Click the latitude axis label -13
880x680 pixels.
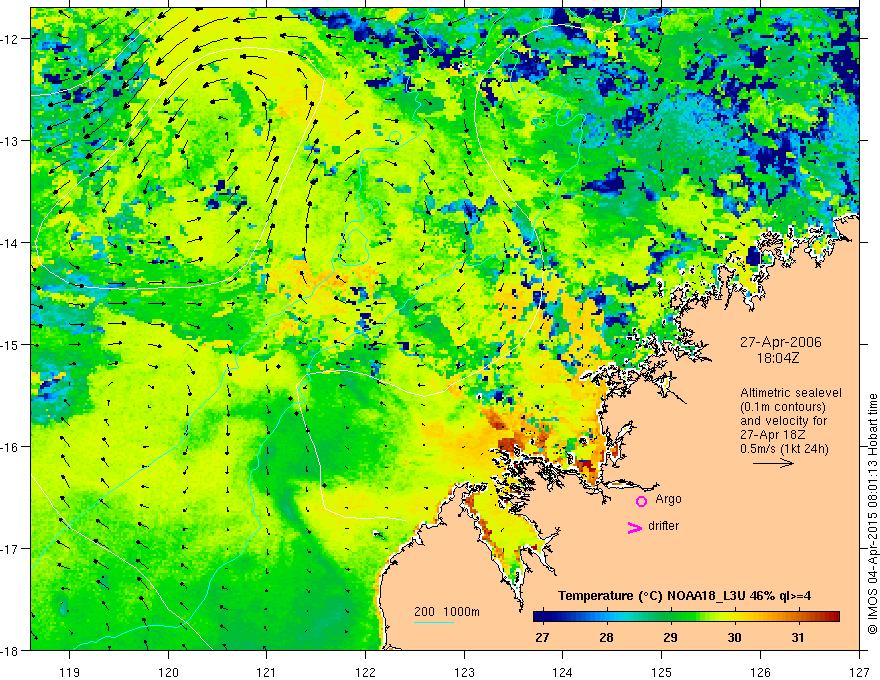(x=10, y=141)
